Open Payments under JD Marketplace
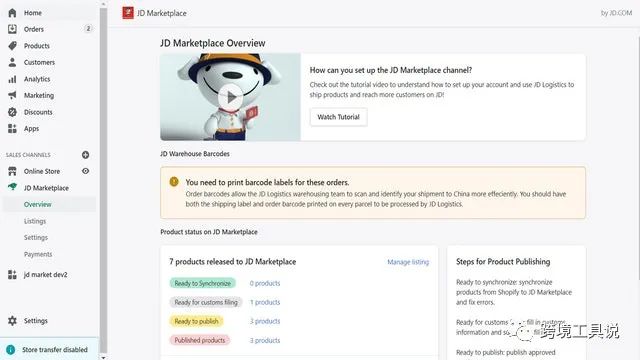Screen dimensions: 640x360 pyautogui.click(x=38, y=254)
